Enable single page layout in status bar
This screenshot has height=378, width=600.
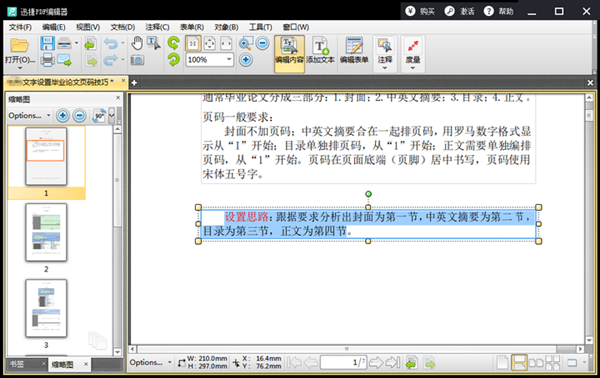pos(502,362)
